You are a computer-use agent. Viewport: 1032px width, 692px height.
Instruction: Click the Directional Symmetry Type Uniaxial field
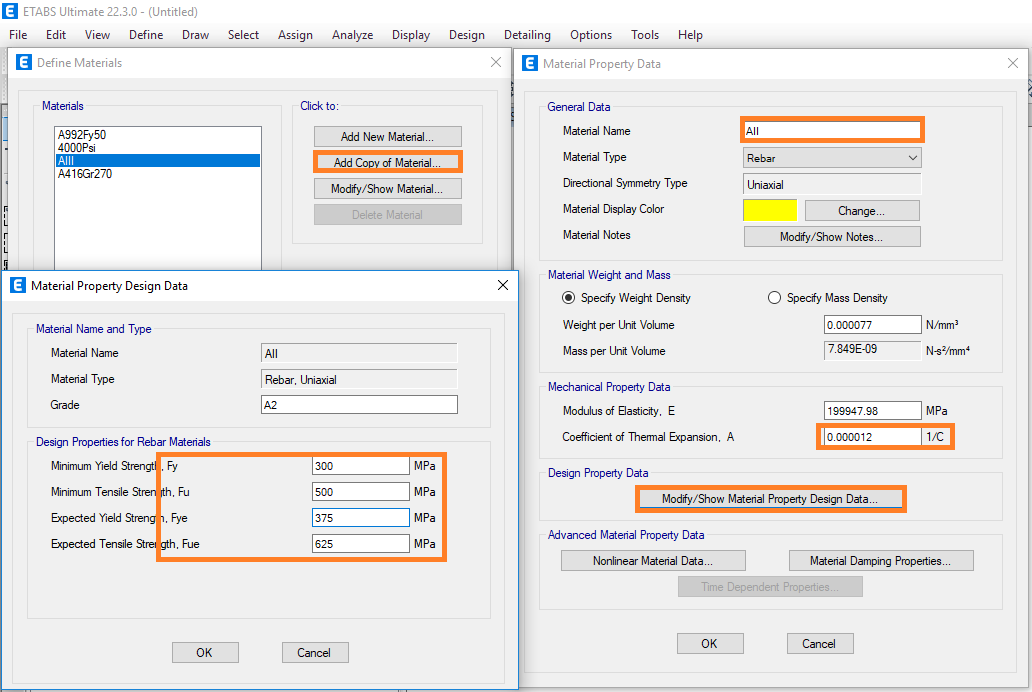[x=832, y=184]
